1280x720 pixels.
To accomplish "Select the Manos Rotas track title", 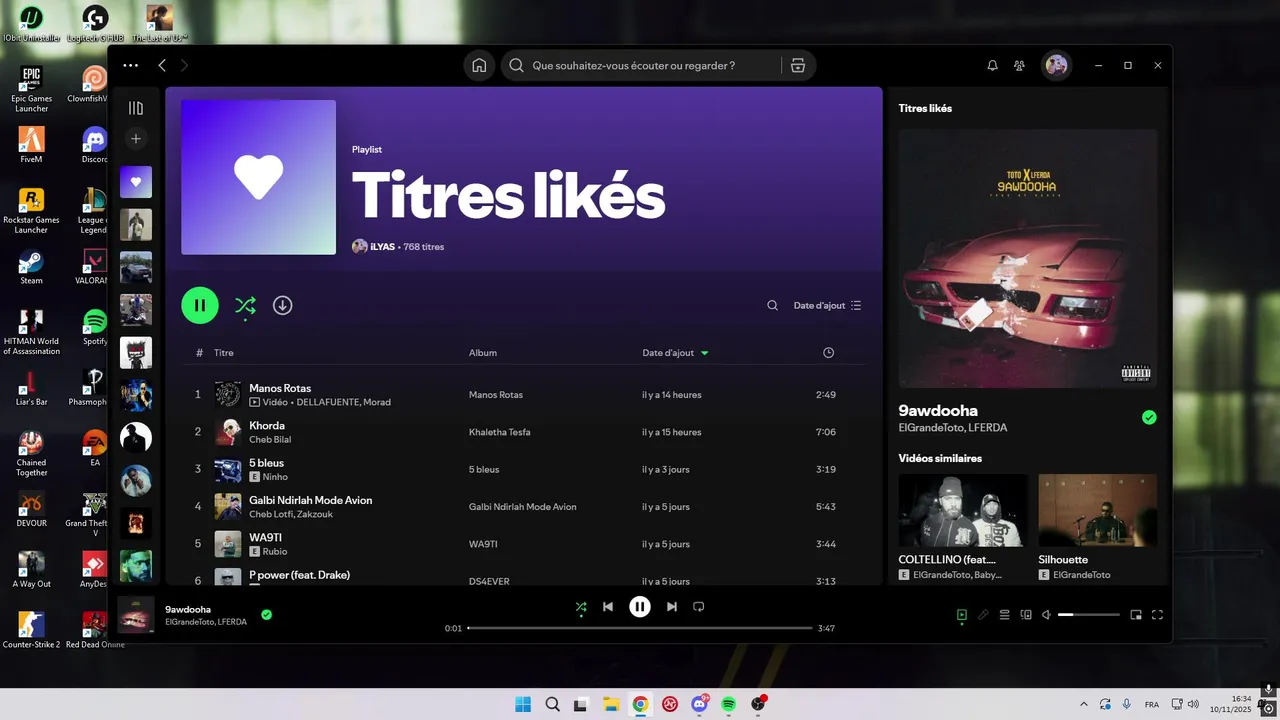I will (x=280, y=388).
